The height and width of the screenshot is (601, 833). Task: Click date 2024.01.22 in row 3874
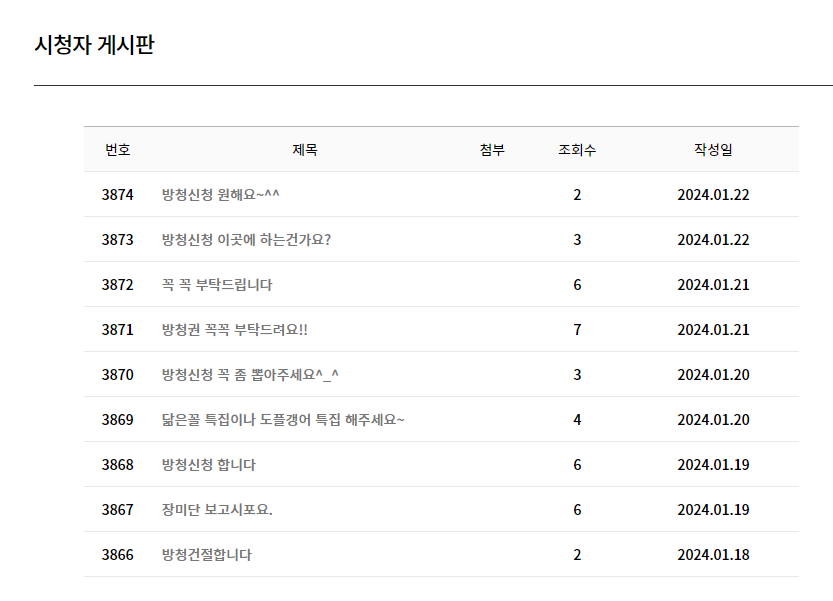[x=713, y=194]
